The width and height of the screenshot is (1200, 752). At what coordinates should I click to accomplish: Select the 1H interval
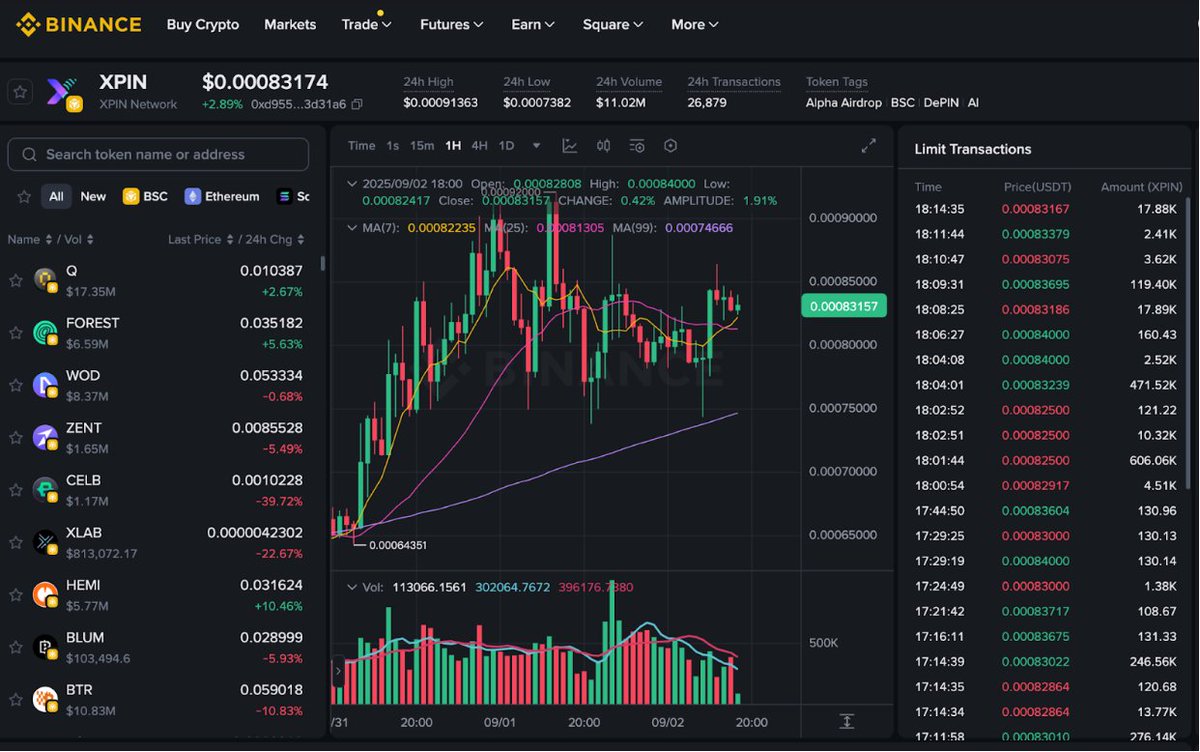453,146
